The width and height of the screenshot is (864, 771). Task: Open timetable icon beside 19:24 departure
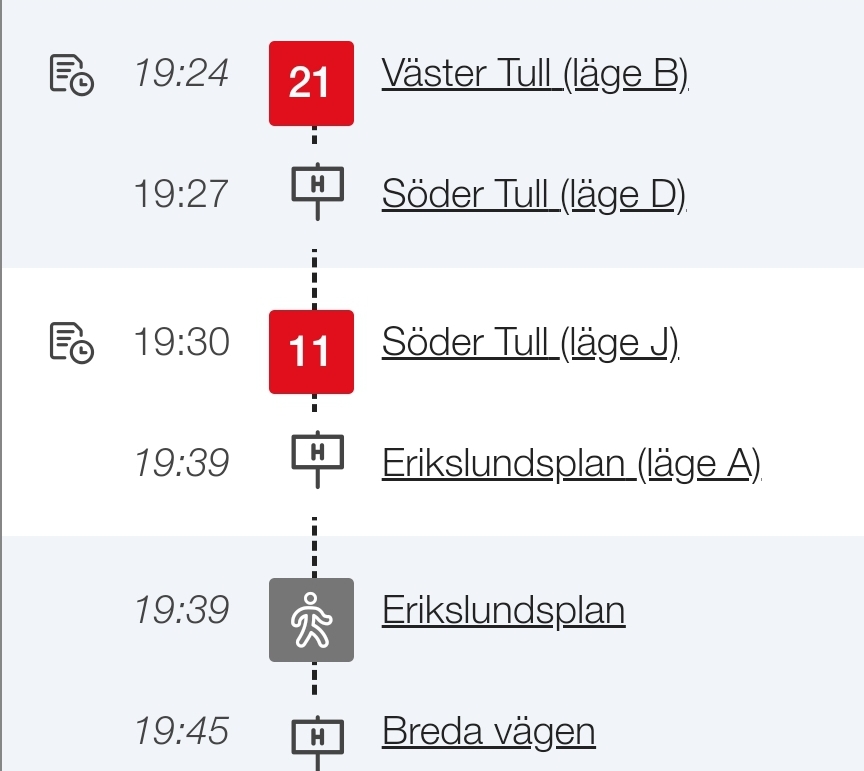pyautogui.click(x=72, y=75)
